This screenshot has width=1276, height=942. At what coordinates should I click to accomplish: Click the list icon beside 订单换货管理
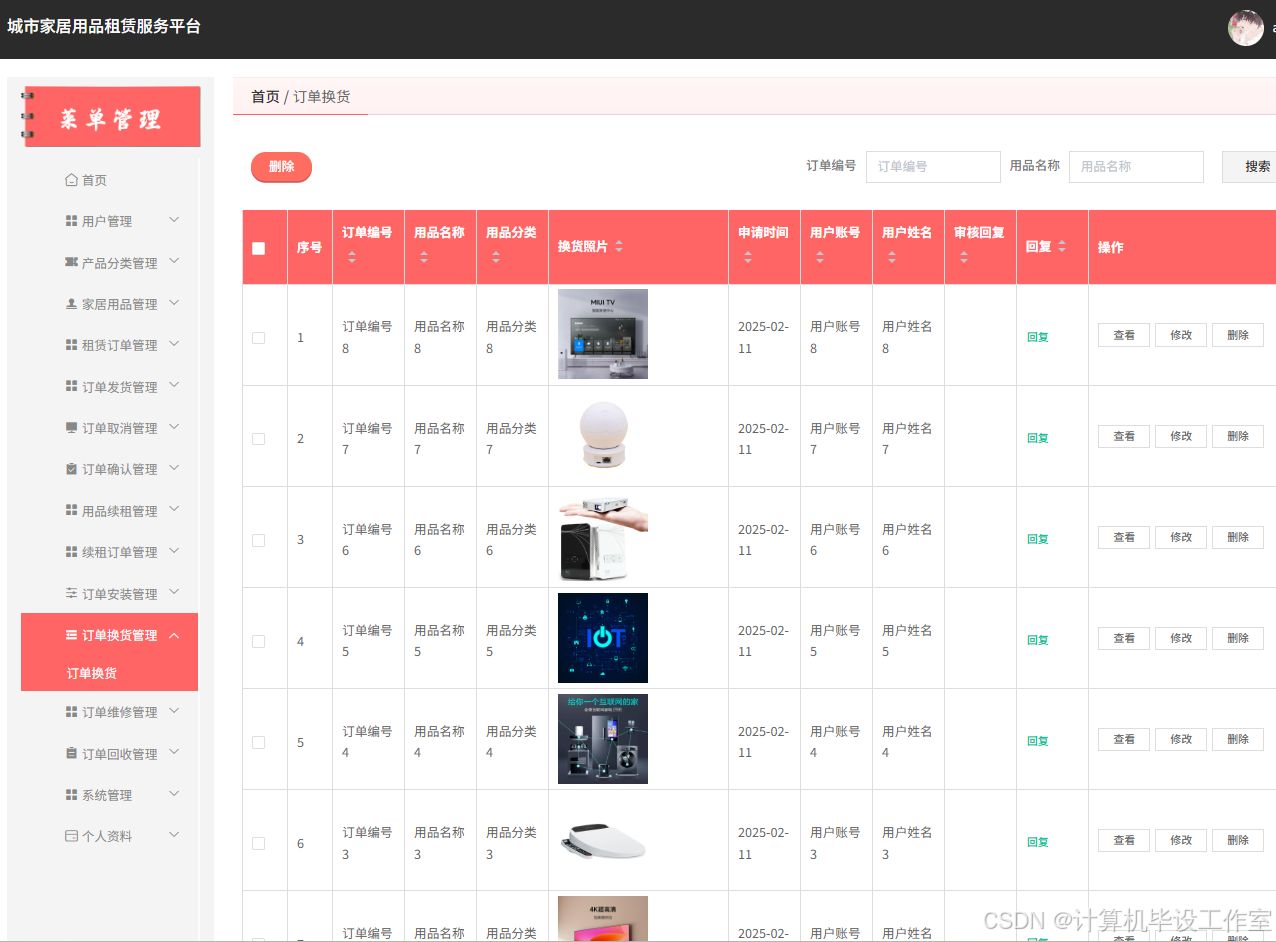tap(71, 635)
